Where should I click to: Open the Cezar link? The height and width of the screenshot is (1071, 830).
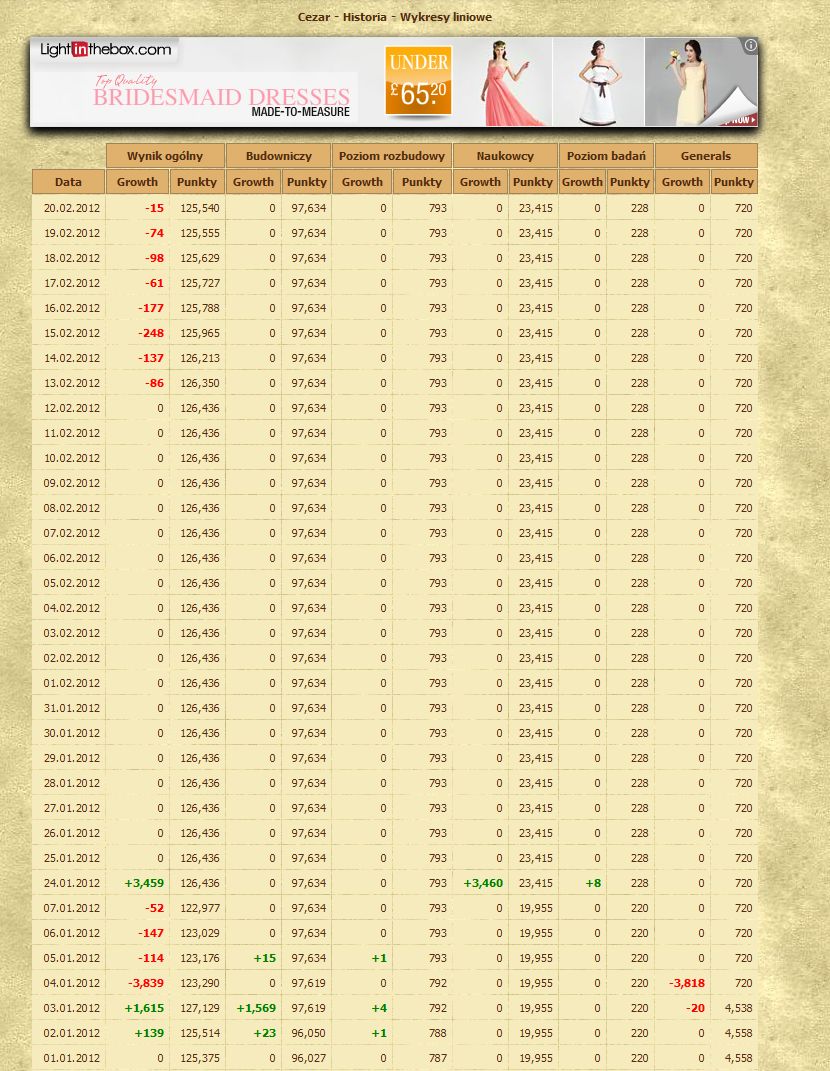314,17
